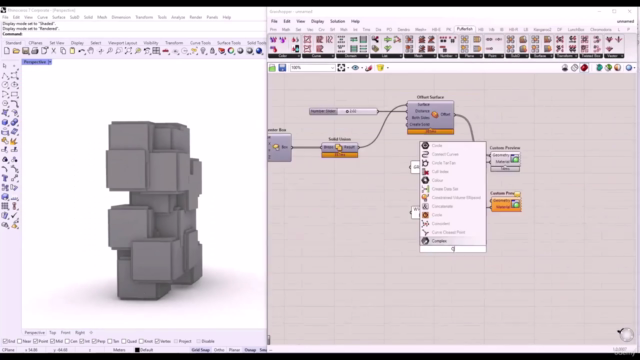Open the Perspective viewport title dropdown arrow

[x=50, y=62]
